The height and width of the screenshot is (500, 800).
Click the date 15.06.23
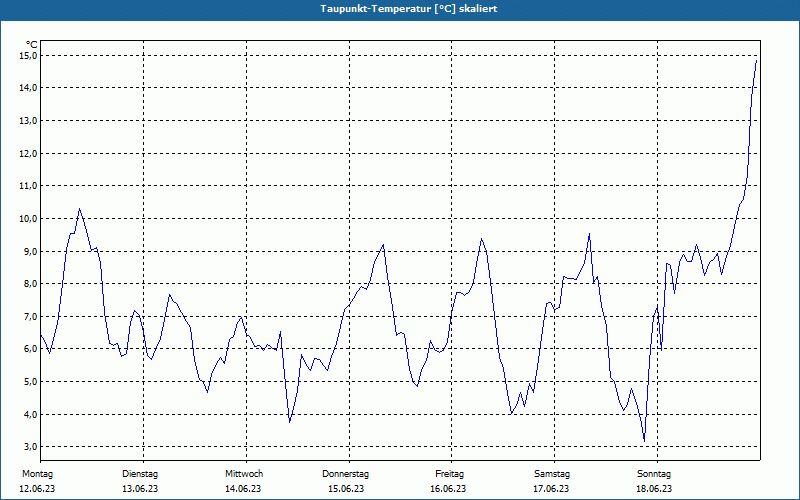coord(346,489)
